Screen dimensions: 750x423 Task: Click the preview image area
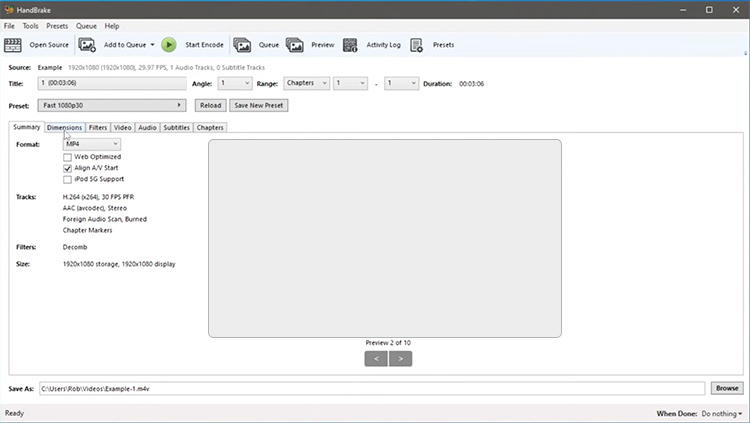click(x=385, y=238)
